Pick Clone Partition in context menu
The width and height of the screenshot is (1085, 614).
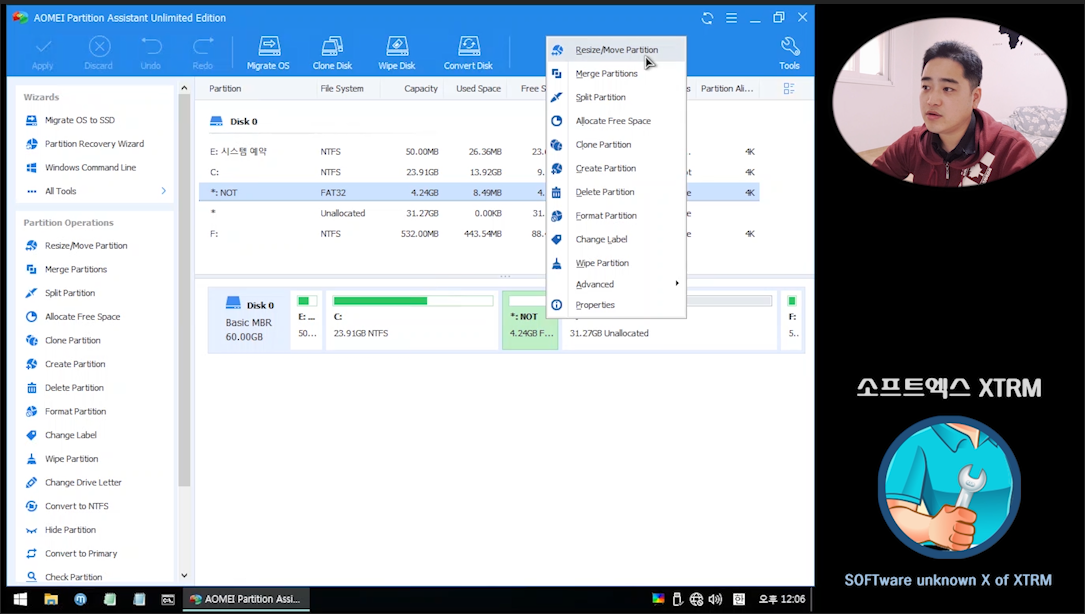617,144
